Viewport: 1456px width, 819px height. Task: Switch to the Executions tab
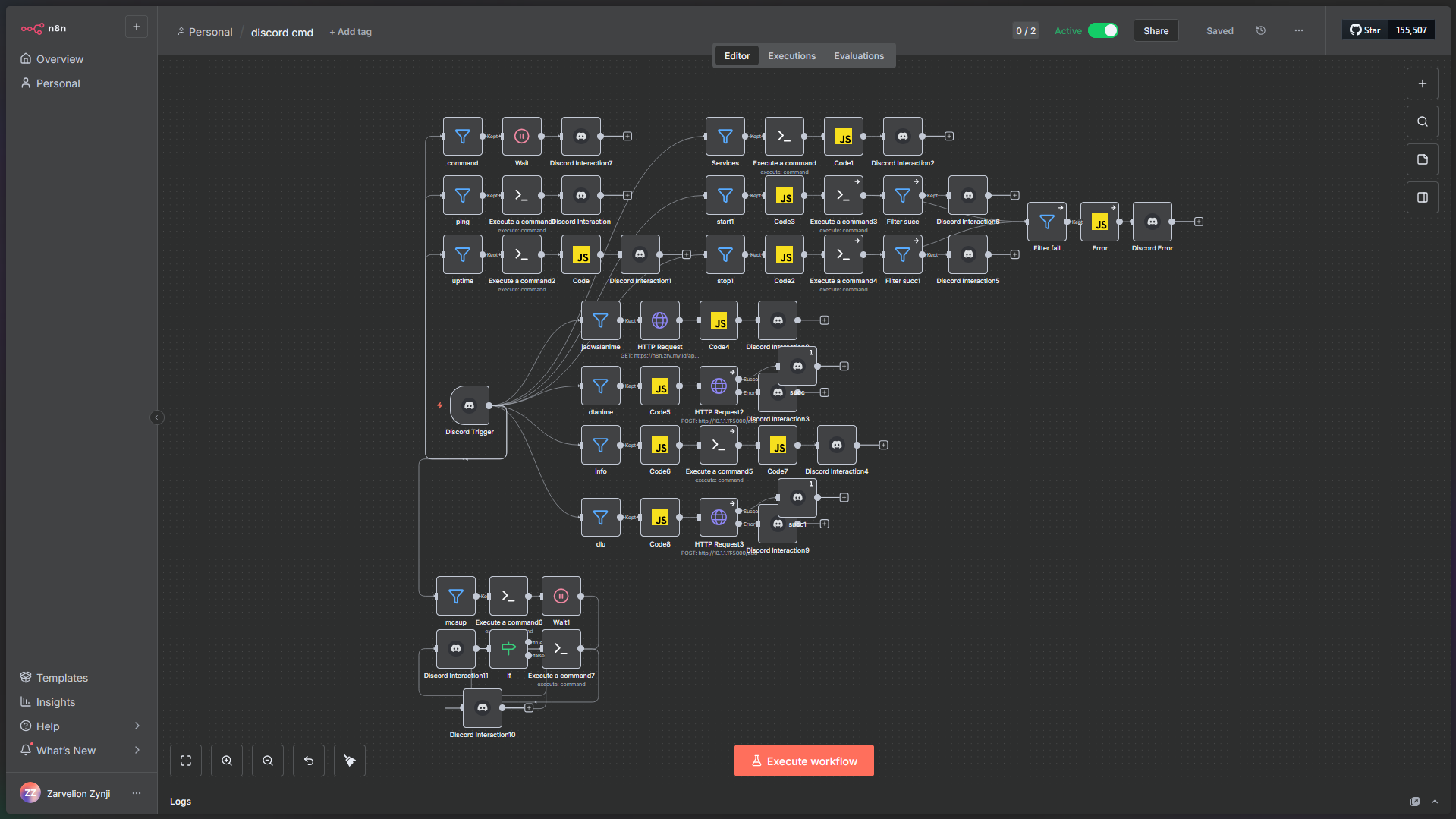click(791, 56)
